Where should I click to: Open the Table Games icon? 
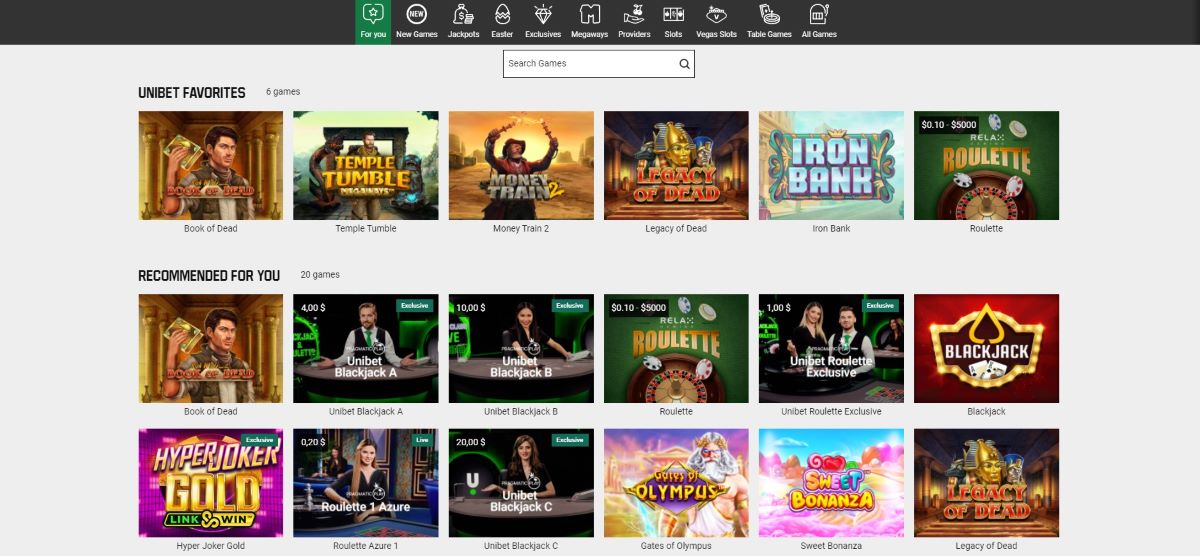pyautogui.click(x=770, y=14)
